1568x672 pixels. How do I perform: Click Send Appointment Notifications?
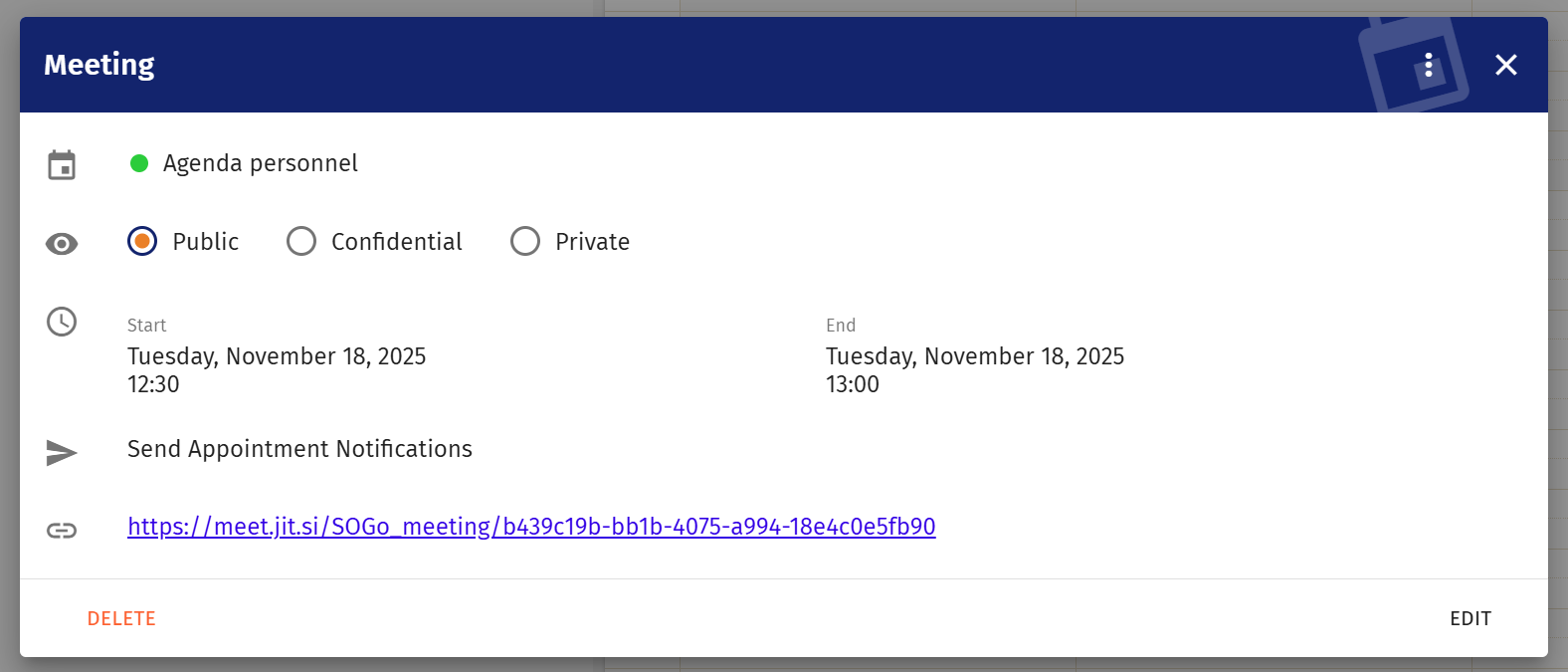[299, 449]
